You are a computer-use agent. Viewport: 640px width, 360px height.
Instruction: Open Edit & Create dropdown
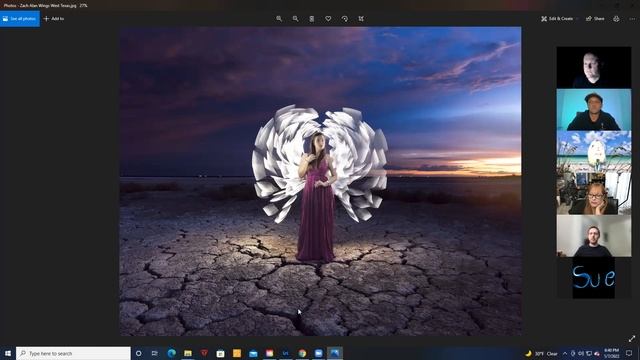(x=559, y=19)
